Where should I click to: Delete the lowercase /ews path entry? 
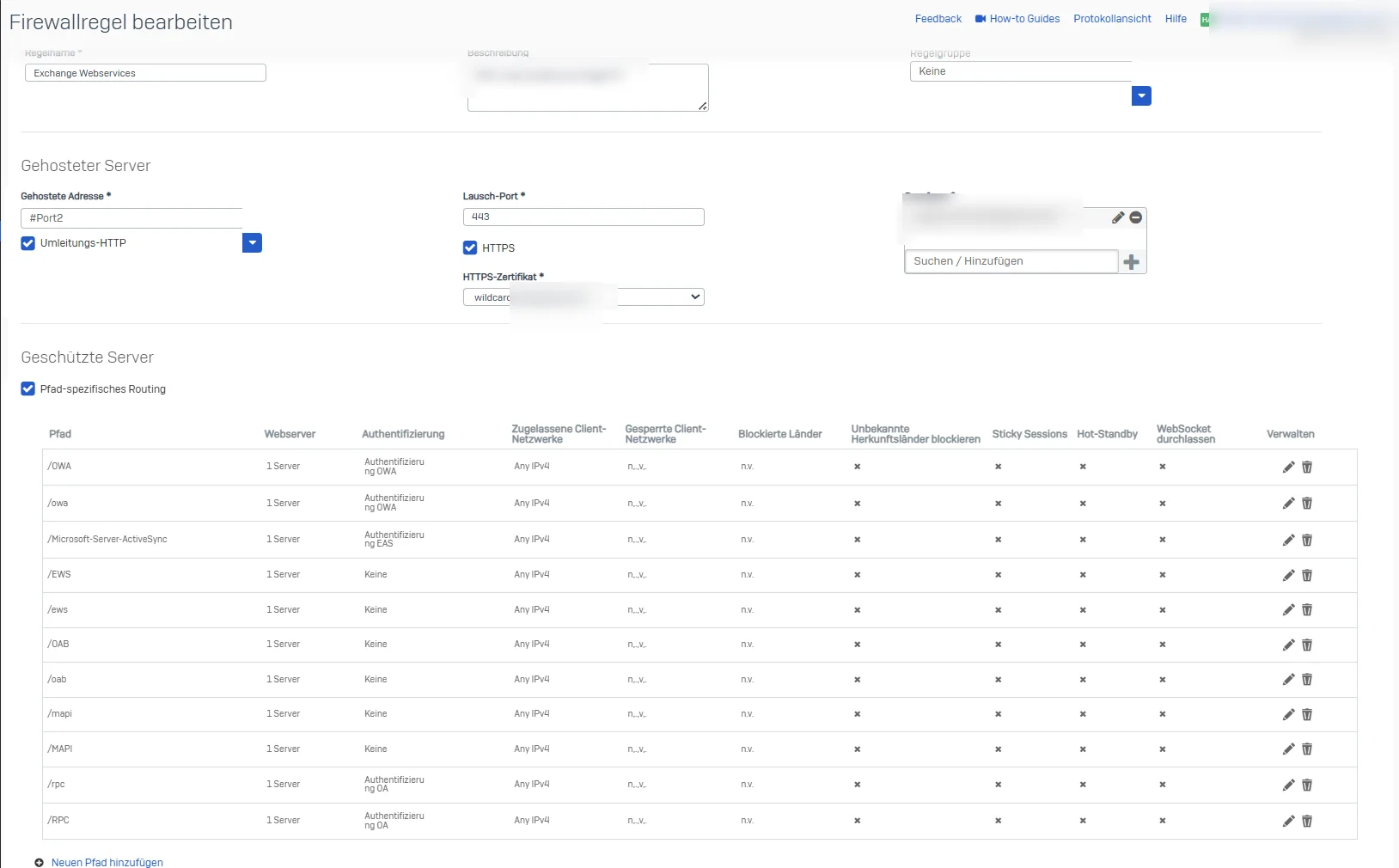pyautogui.click(x=1307, y=610)
